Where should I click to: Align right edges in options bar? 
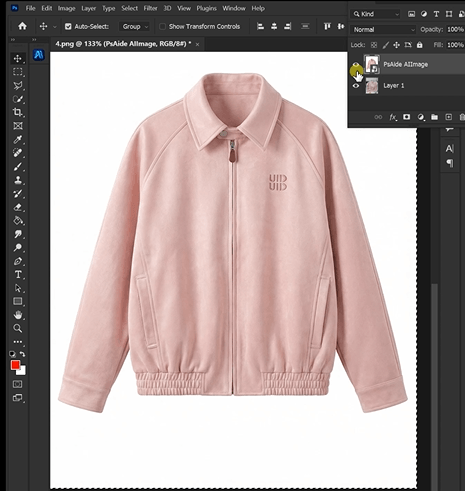click(x=287, y=26)
